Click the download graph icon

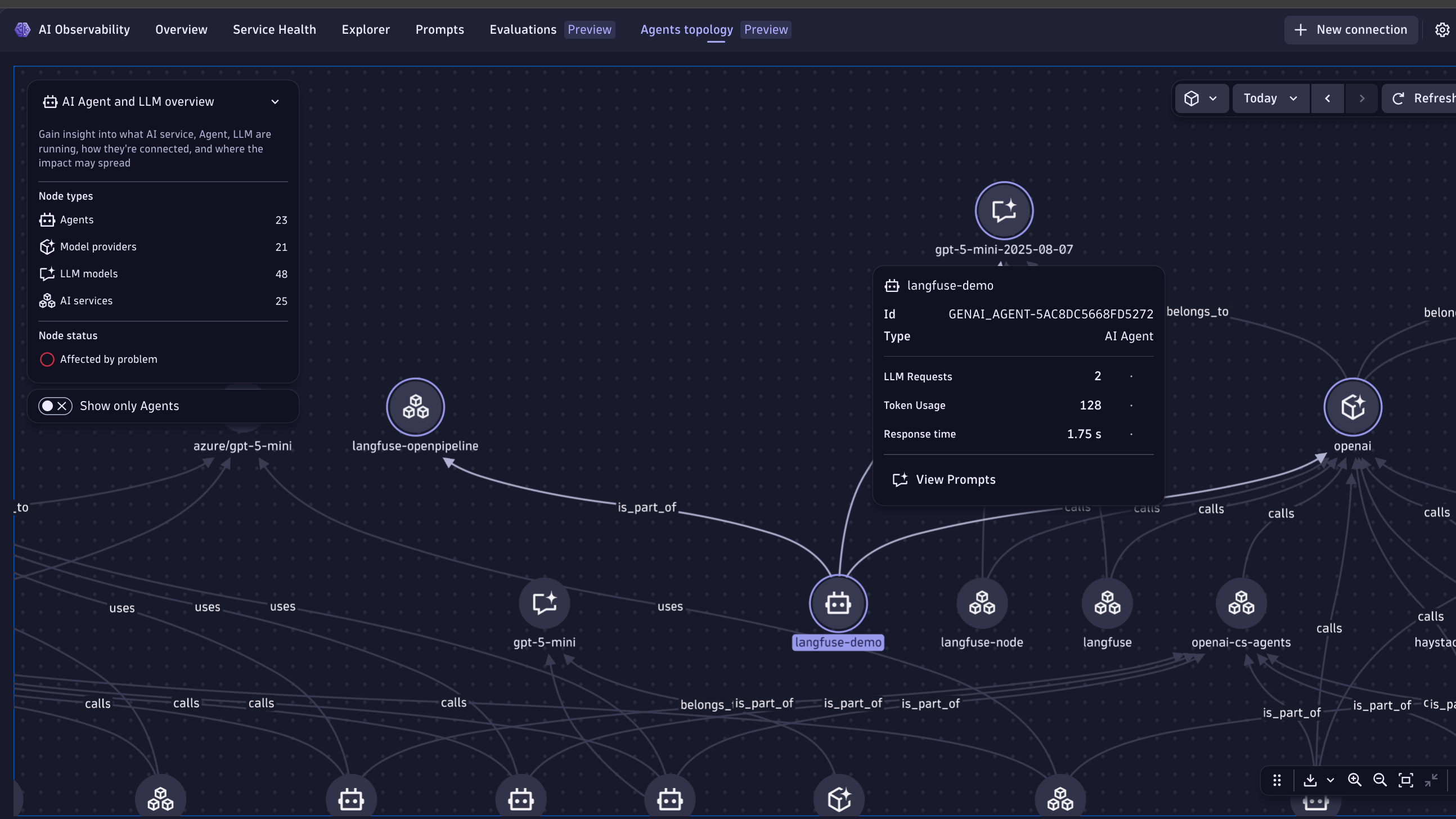(x=1310, y=780)
